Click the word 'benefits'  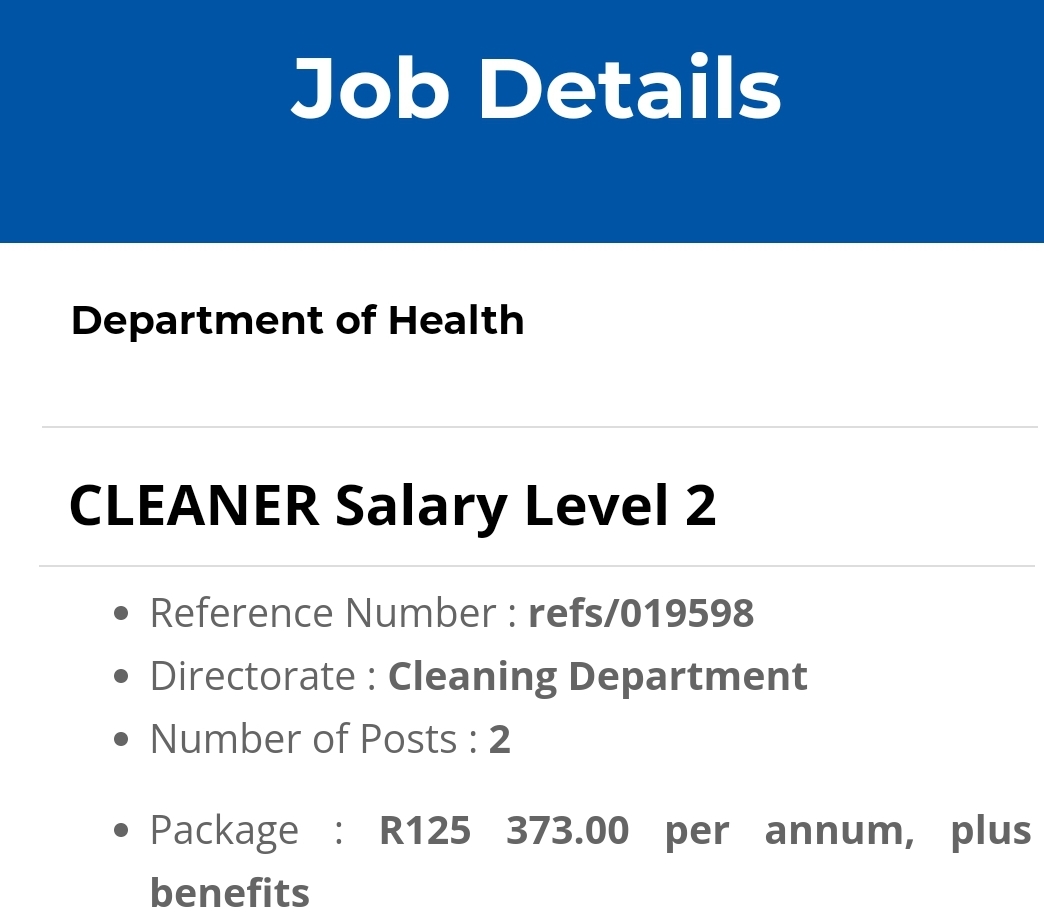(x=230, y=891)
